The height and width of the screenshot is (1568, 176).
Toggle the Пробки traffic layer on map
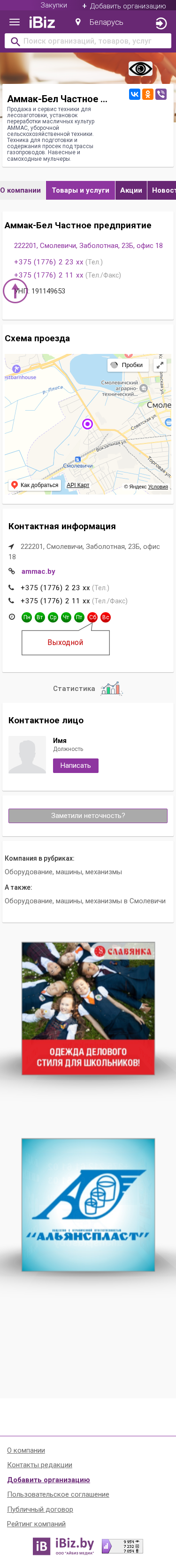(127, 365)
